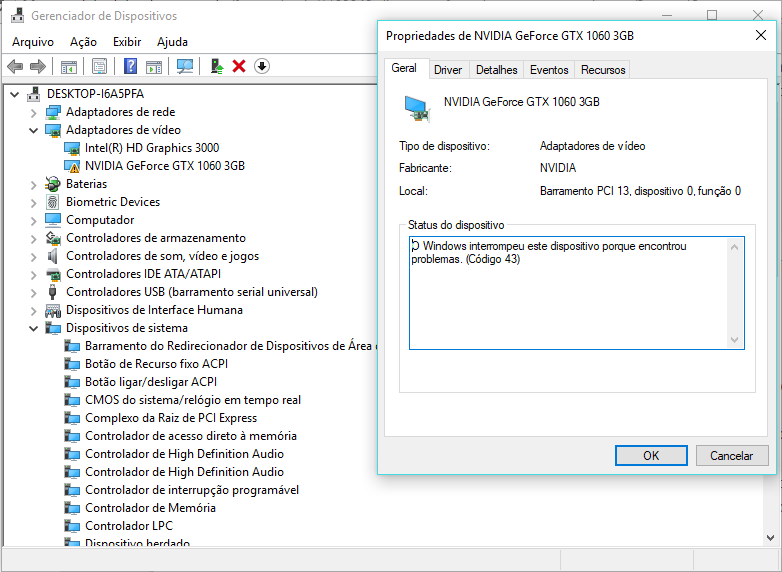Image resolution: width=782 pixels, height=572 pixels.
Task: Click the Intel(R) HD Graphics 3000 icon
Action: point(72,148)
